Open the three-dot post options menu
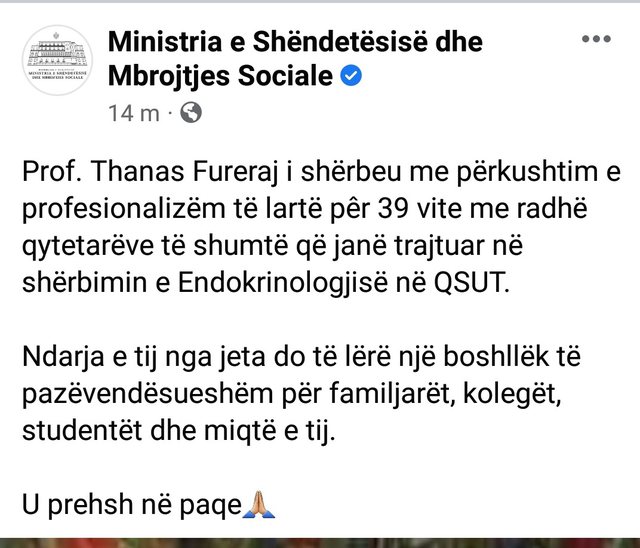Viewport: 640px width, 548px height. 596,39
